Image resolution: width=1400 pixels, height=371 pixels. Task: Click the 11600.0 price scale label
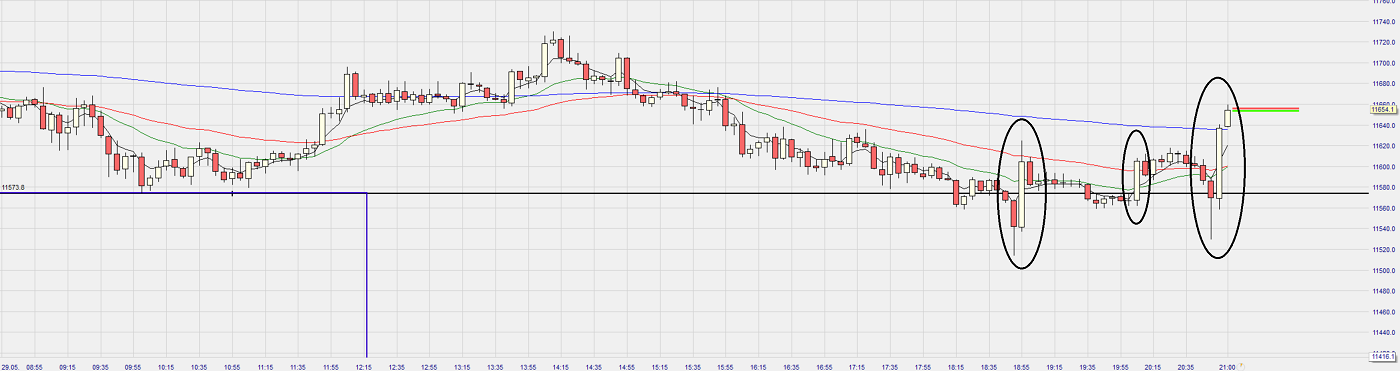tap(1384, 167)
